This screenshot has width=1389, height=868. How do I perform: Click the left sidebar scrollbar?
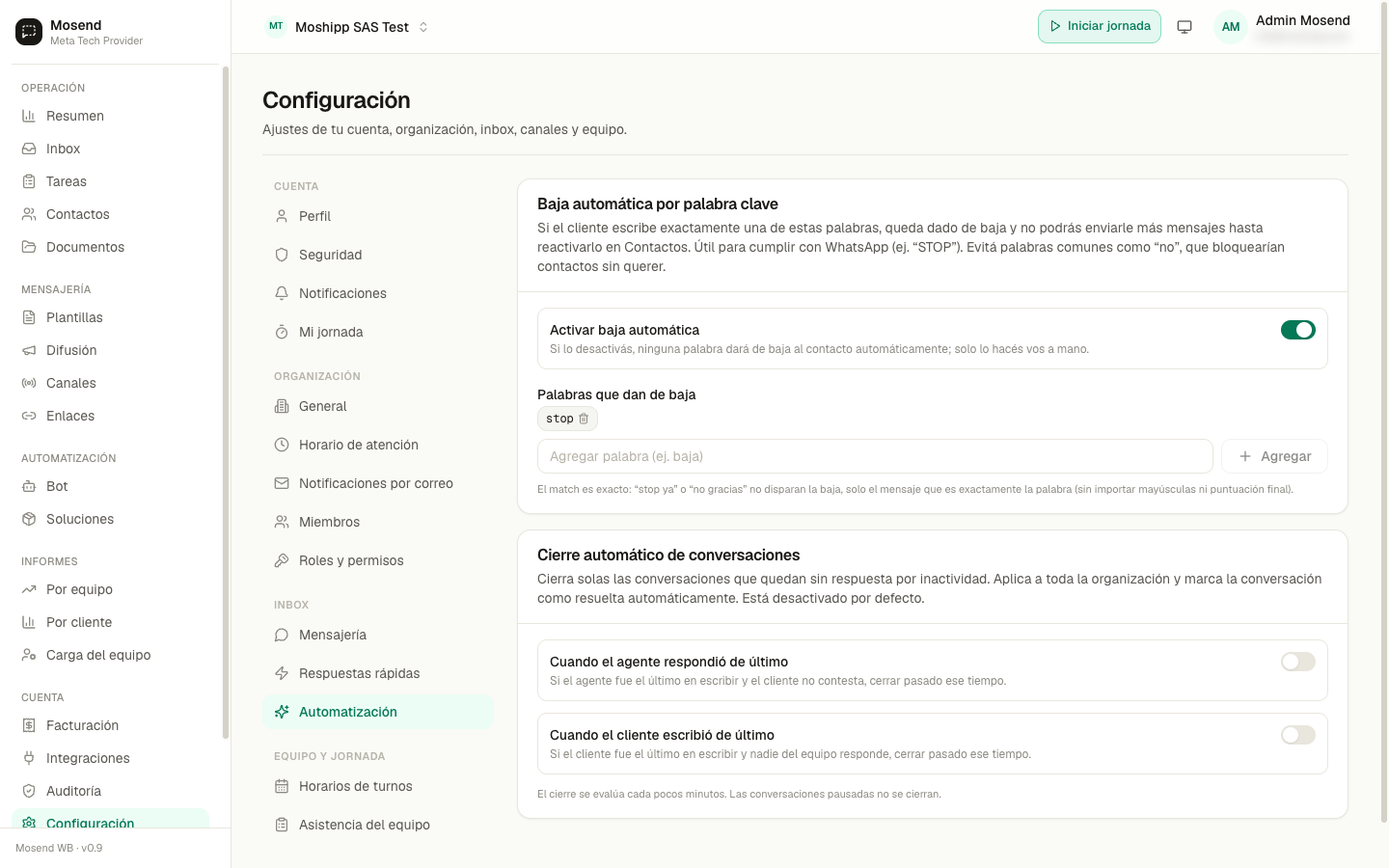(226, 402)
